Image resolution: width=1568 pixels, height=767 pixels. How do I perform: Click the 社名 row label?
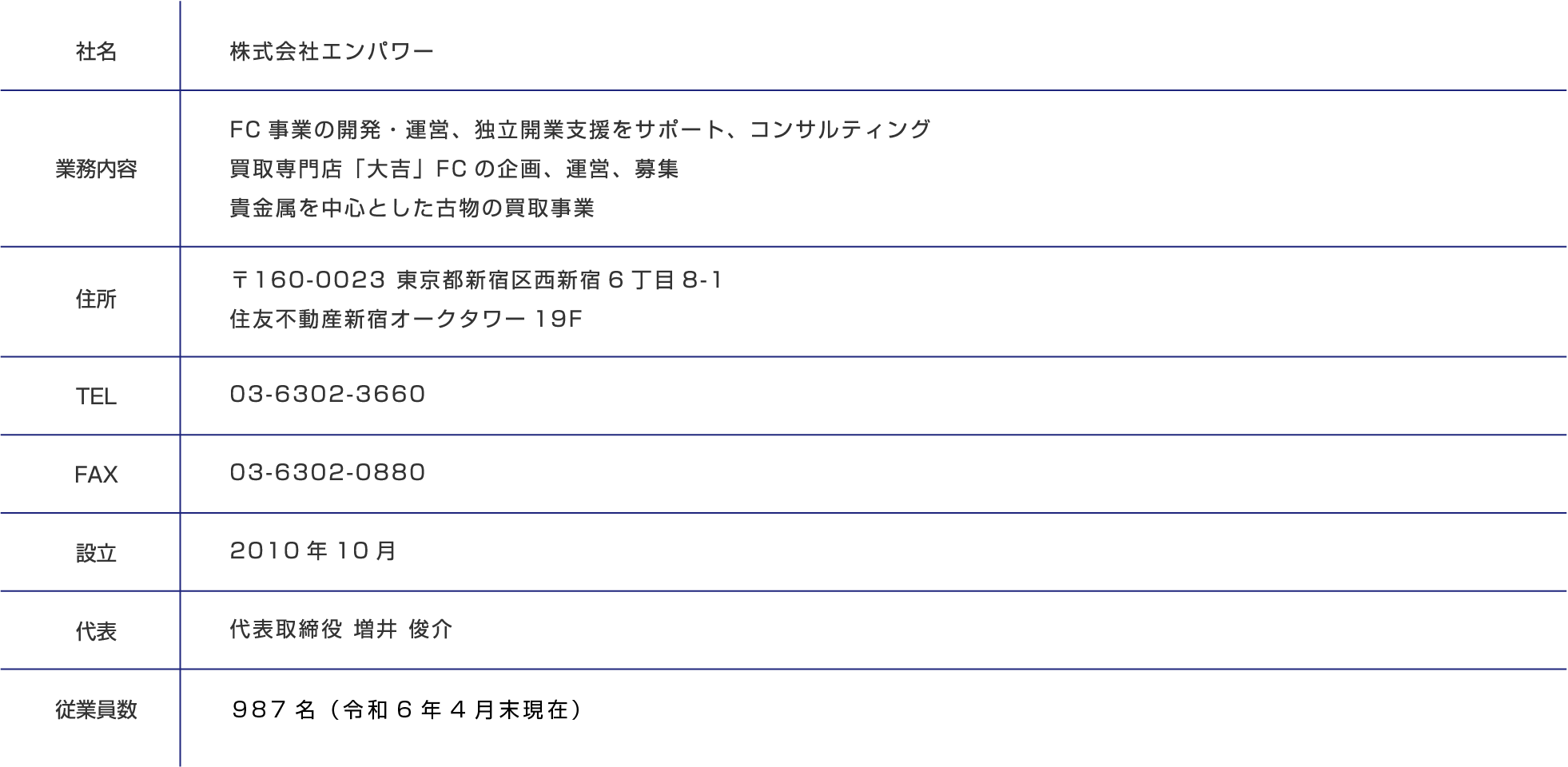tap(96, 52)
